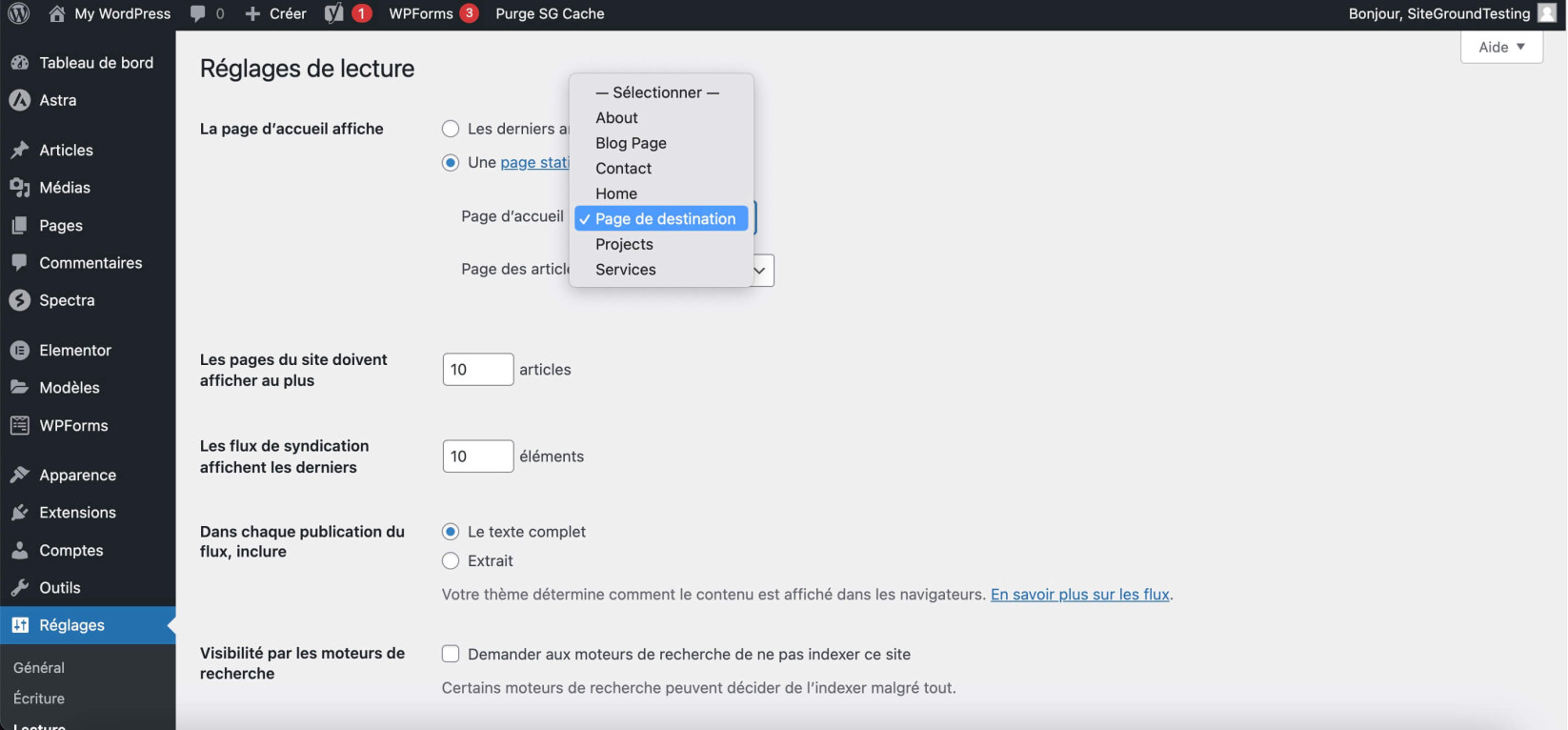
Task: Open the Tableau de bord menu item
Action: 88,63
